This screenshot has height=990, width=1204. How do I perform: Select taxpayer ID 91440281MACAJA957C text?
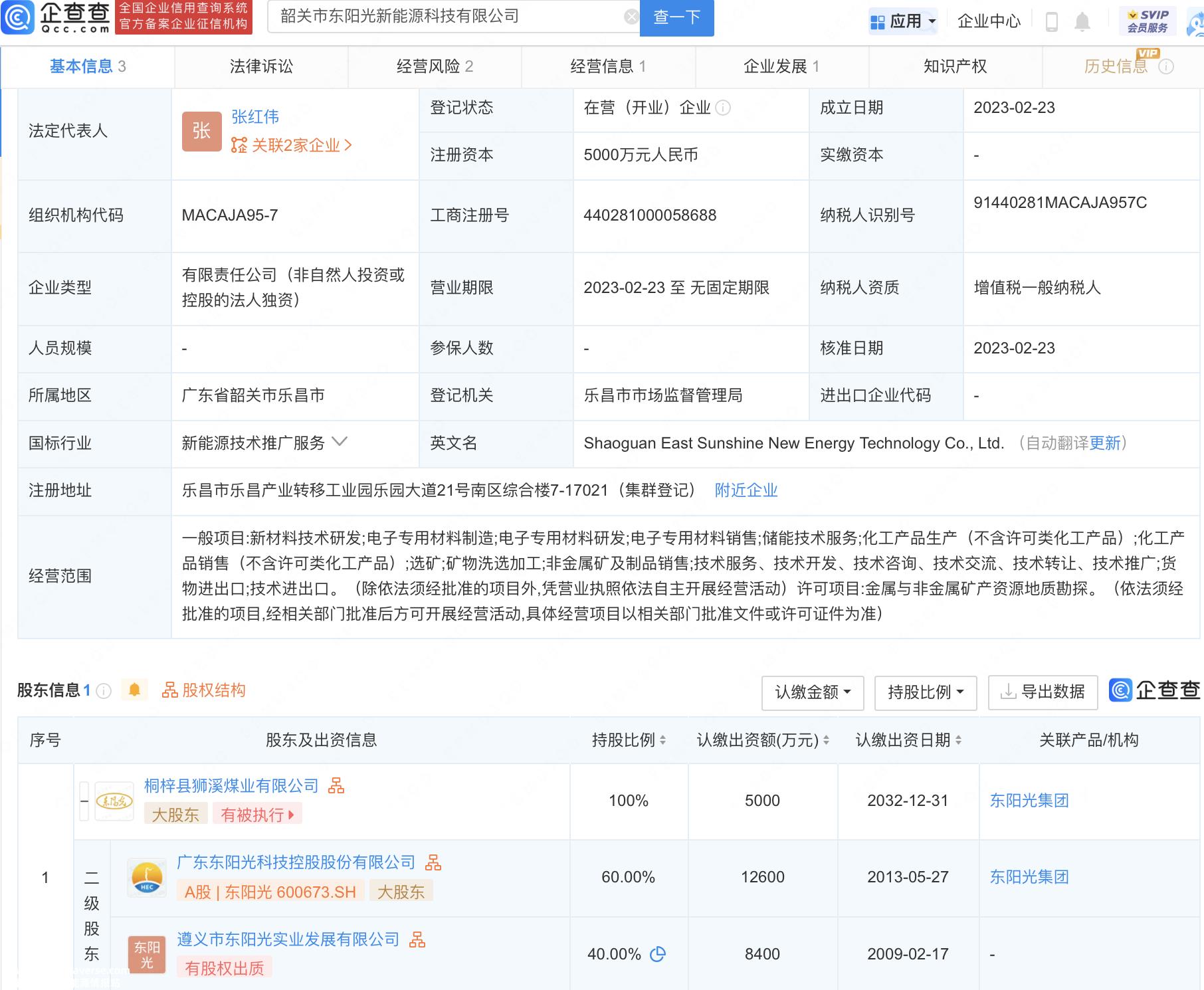1060,203
